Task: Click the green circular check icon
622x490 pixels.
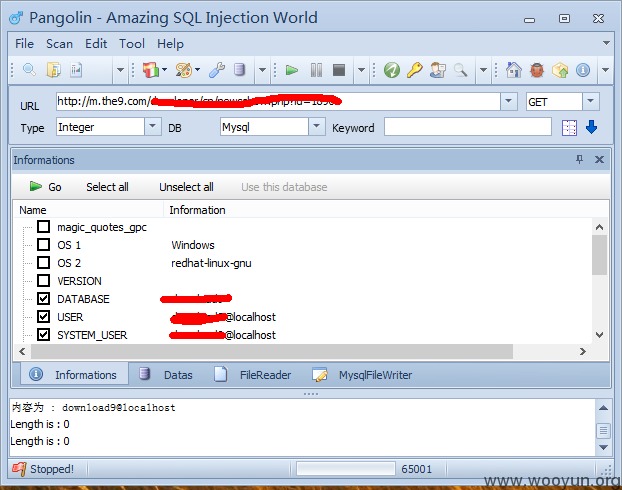Action: coord(392,70)
